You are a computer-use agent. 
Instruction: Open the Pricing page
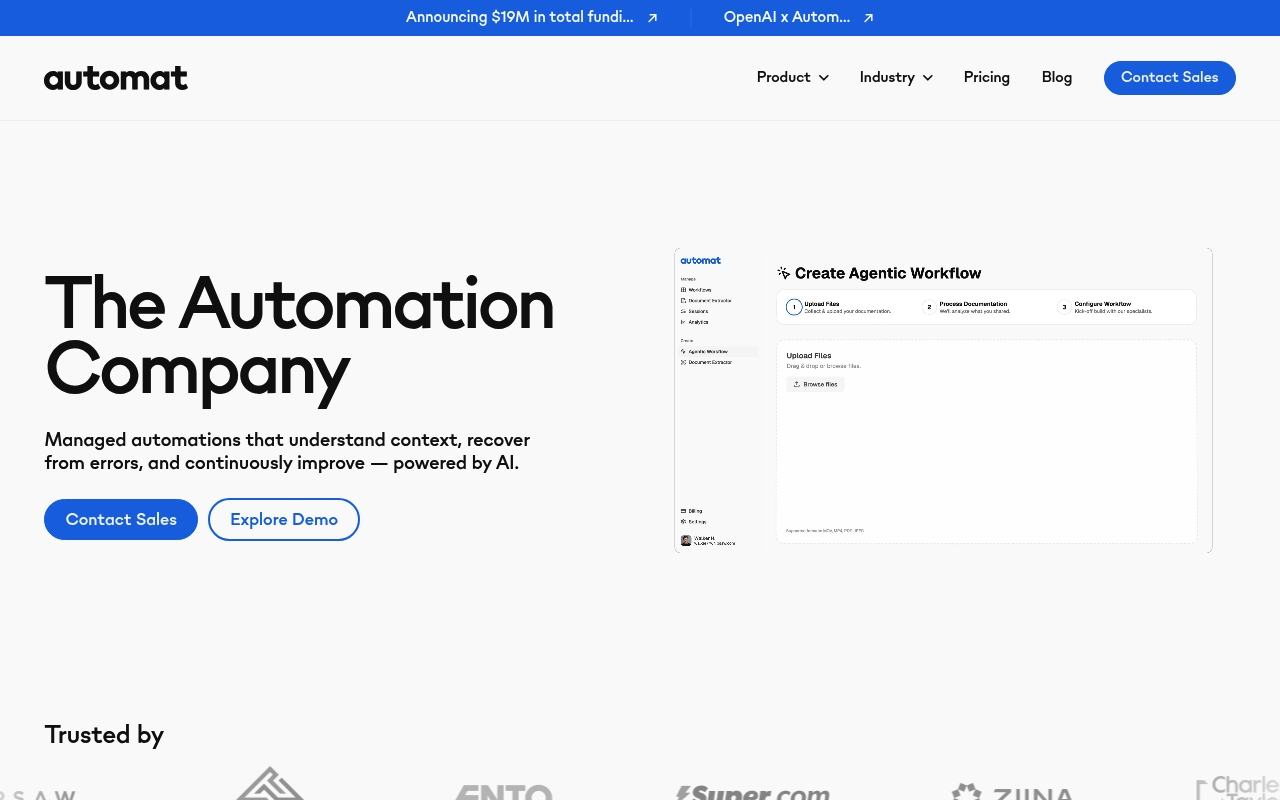(987, 77)
